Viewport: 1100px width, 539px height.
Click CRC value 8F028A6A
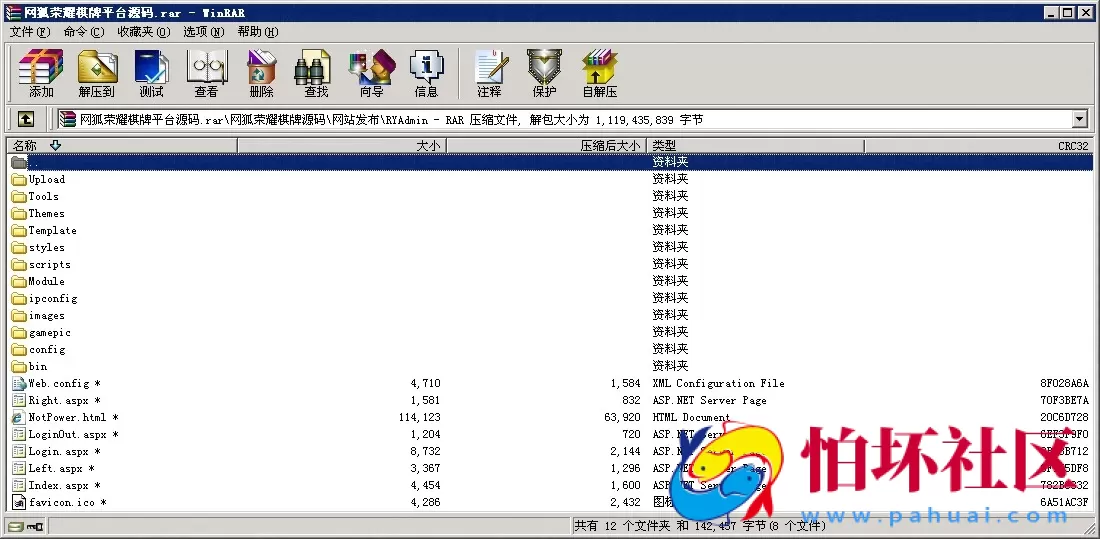(1064, 383)
